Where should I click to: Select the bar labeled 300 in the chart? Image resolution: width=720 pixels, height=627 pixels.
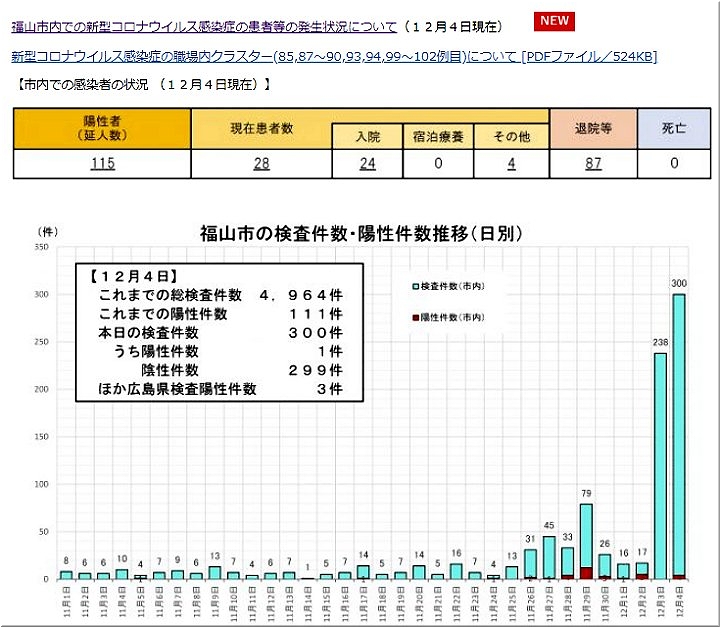point(679,436)
